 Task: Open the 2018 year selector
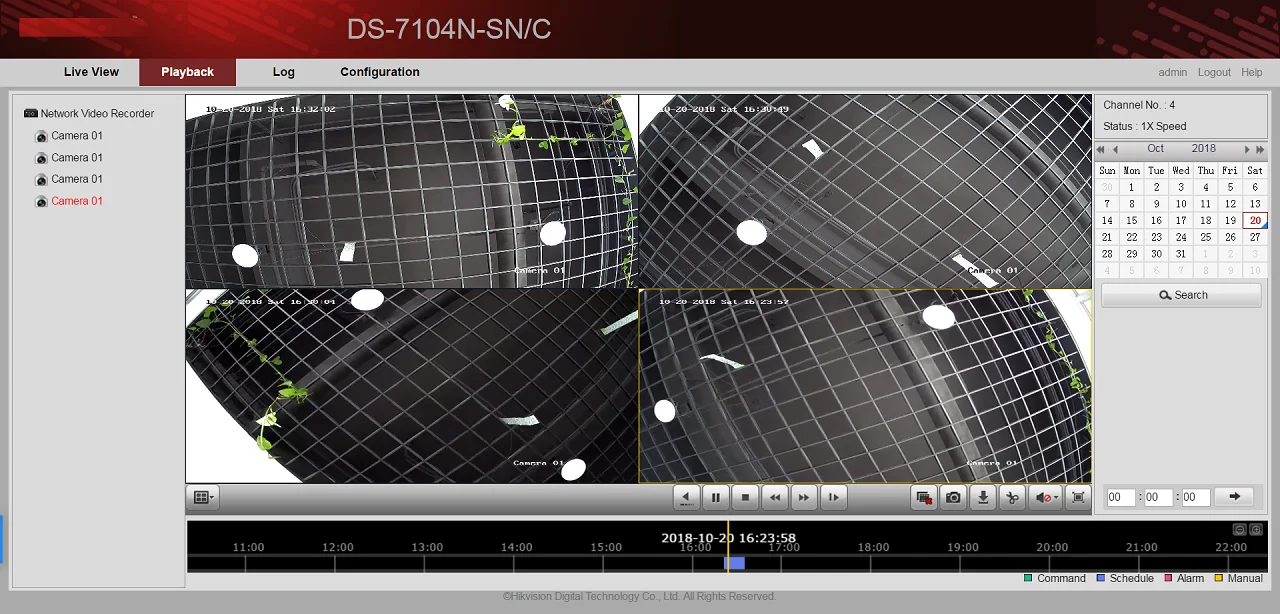click(x=1204, y=149)
